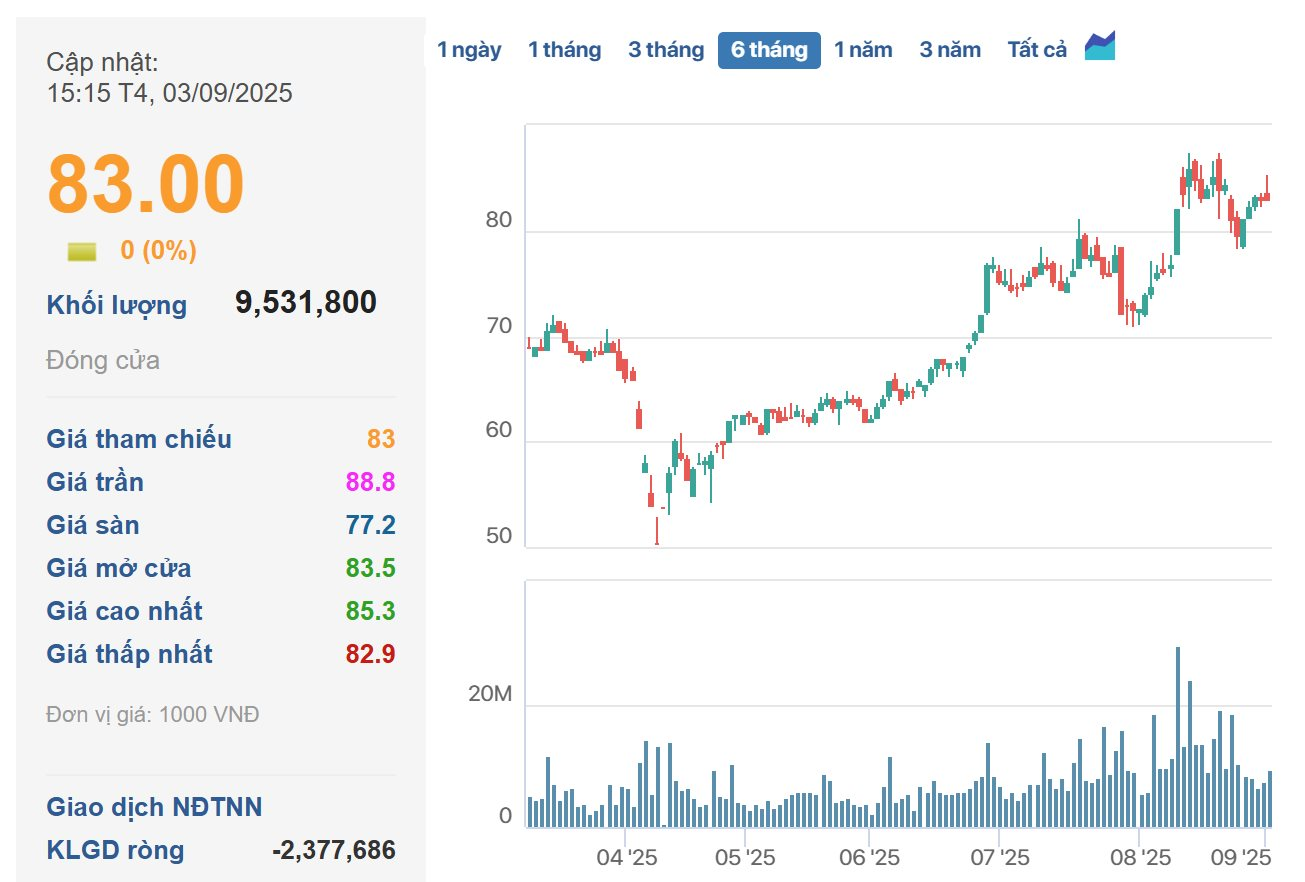
Task: Click the Khối lượng value 9,531,800
Action: (x=306, y=303)
